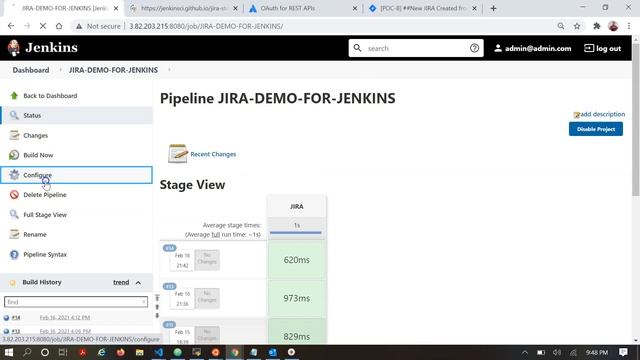Click the browser address bar URL
Viewport: 640px width, 360px height.
(206, 26)
